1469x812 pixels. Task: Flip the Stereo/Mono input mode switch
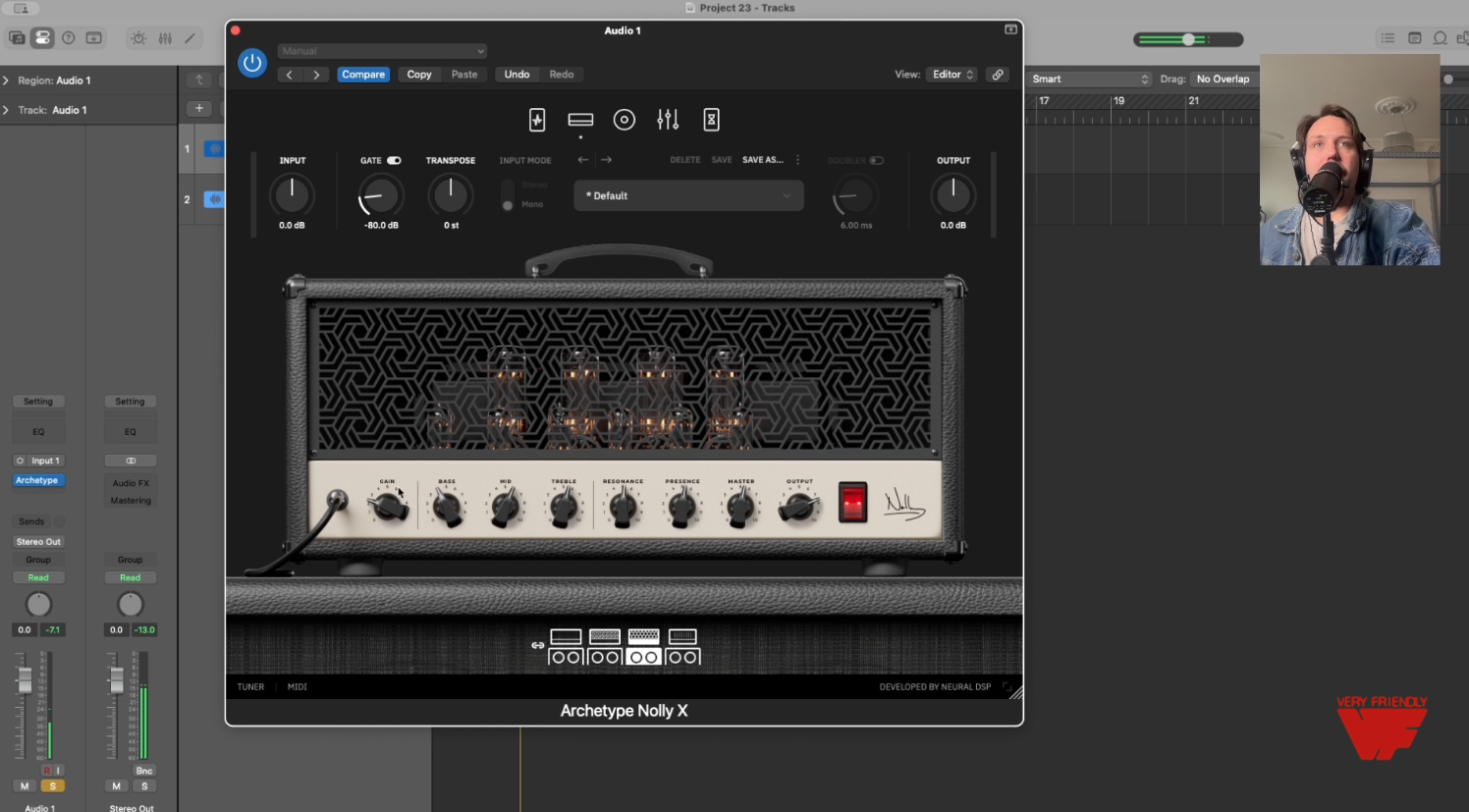508,194
